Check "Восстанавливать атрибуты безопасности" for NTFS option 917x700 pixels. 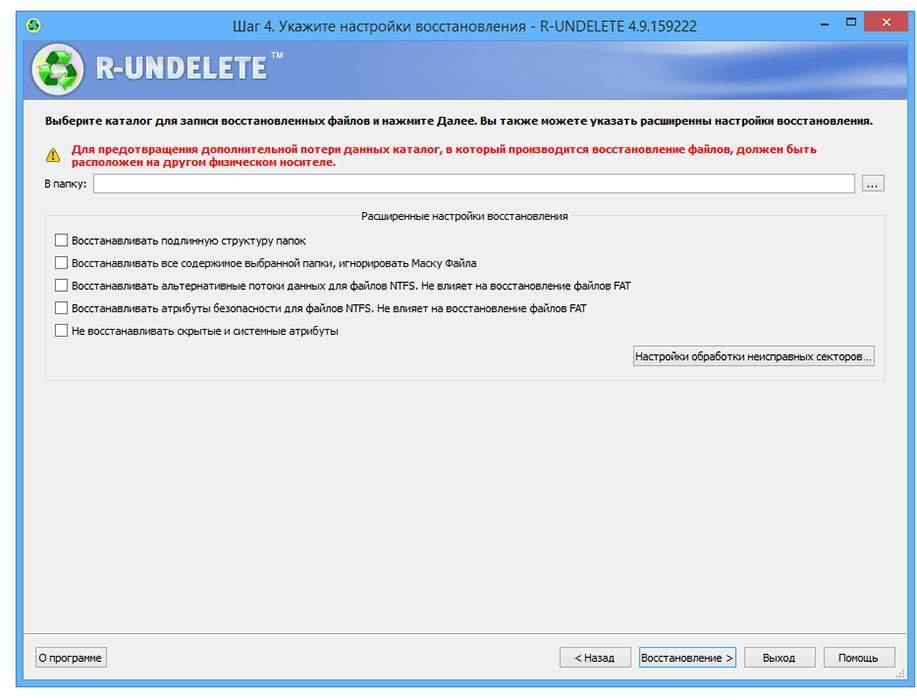[61, 308]
